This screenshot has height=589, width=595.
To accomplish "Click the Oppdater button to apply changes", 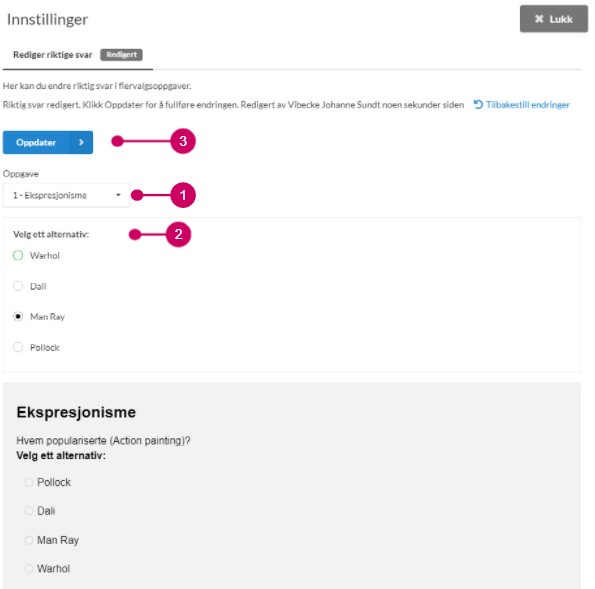I will 48,142.
